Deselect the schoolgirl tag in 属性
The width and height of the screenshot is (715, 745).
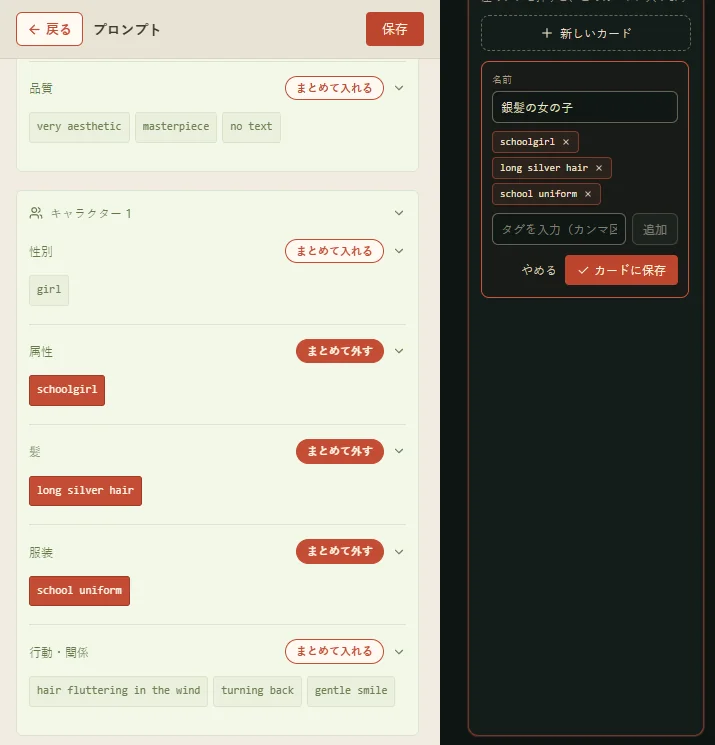[67, 390]
